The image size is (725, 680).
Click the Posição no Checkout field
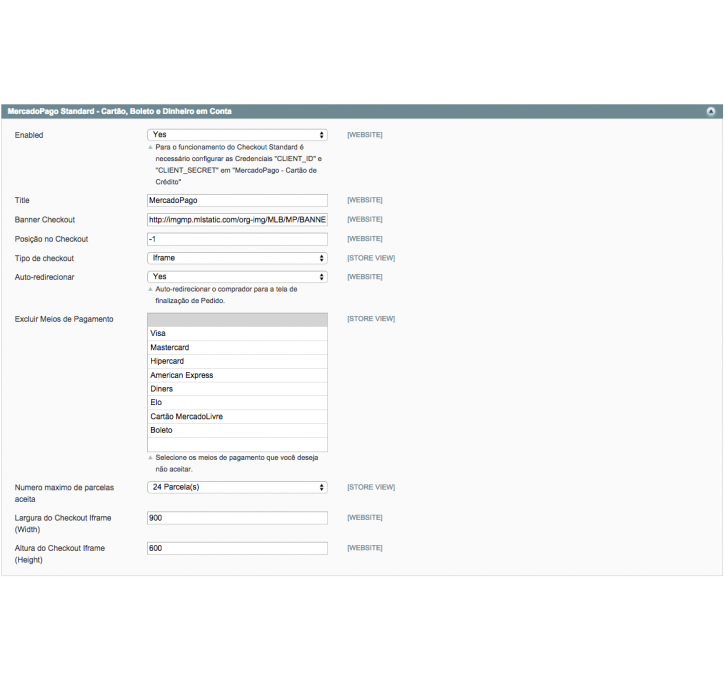tap(237, 239)
